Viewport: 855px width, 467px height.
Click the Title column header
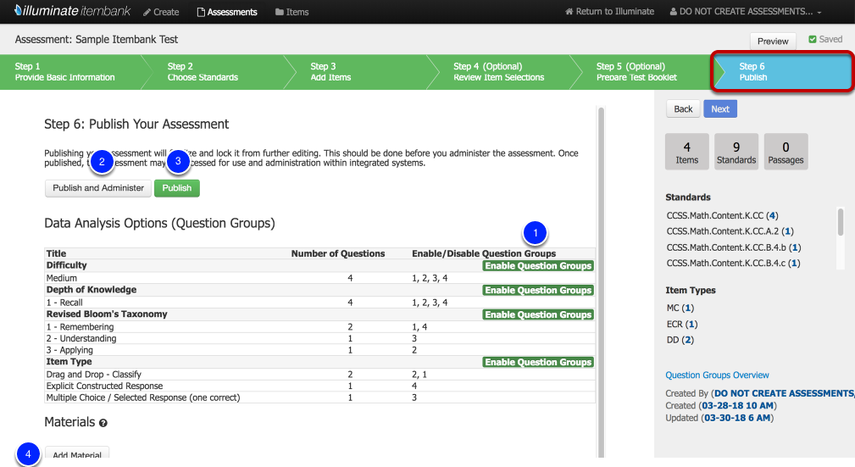(56, 254)
